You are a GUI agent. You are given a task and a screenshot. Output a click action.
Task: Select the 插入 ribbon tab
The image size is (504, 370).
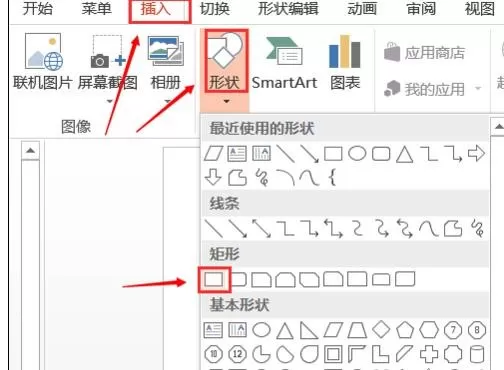(156, 9)
